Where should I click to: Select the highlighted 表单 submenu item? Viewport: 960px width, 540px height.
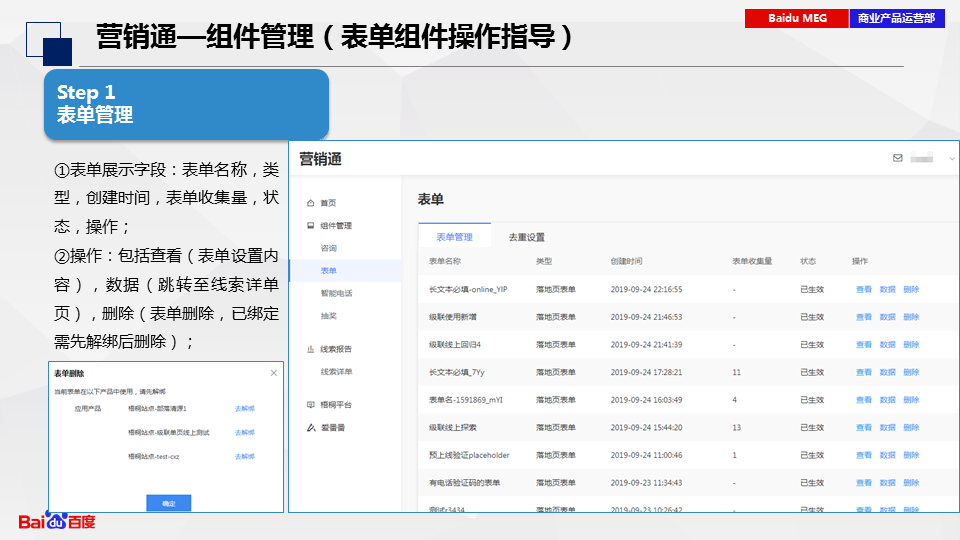pyautogui.click(x=345, y=271)
